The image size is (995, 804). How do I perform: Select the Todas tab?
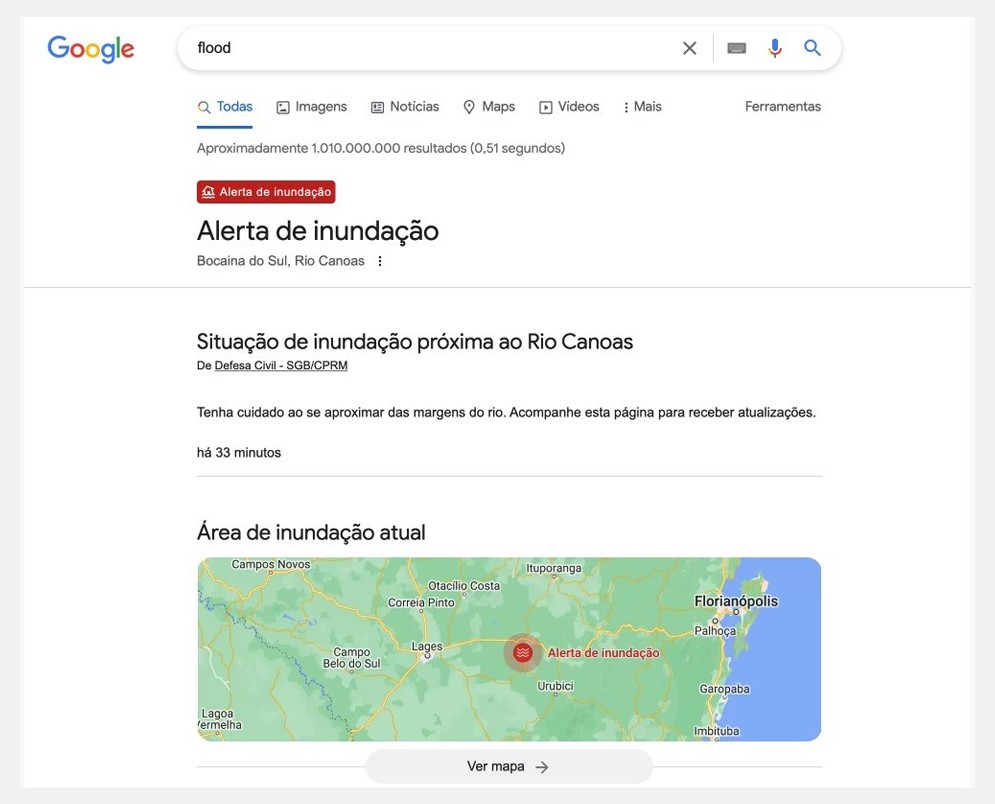coord(225,107)
